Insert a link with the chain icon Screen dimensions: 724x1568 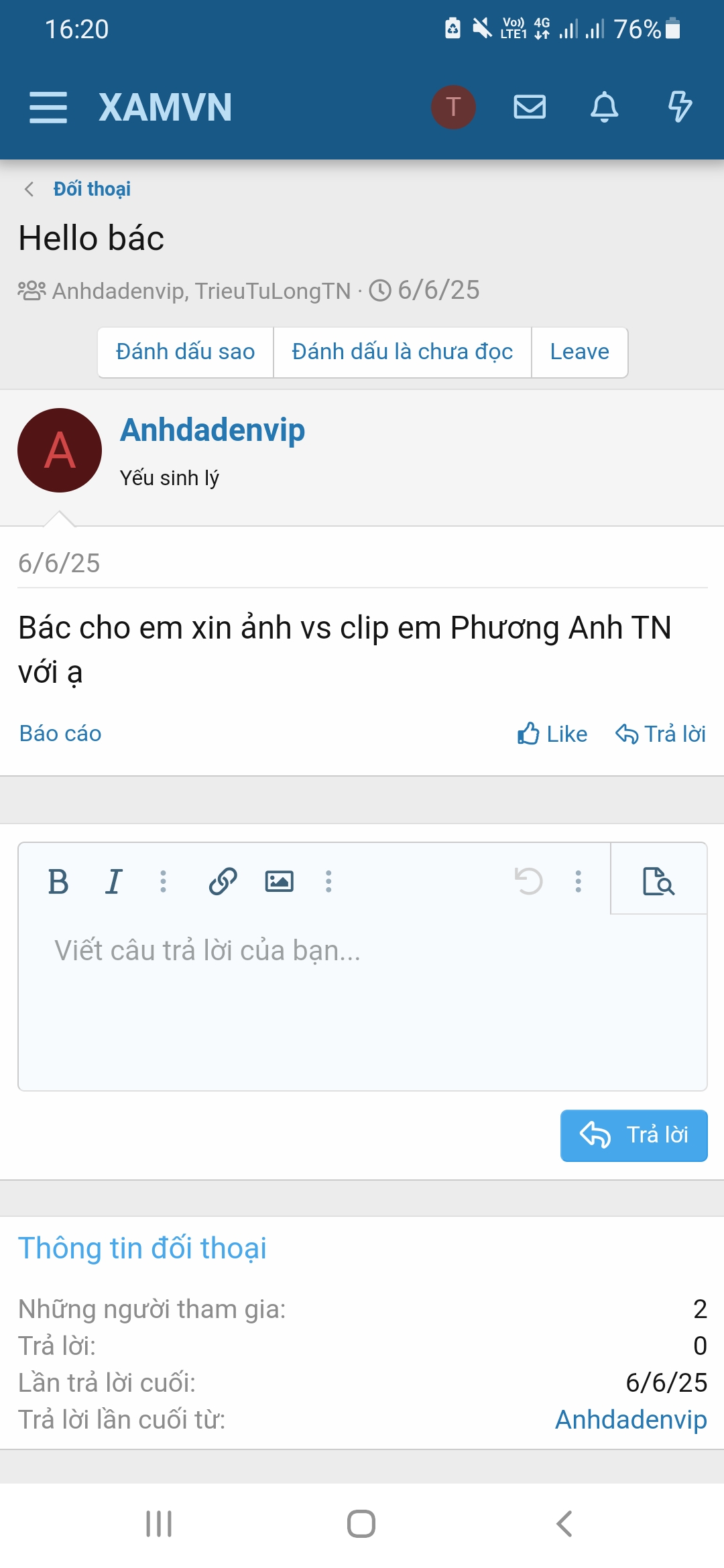tap(223, 881)
